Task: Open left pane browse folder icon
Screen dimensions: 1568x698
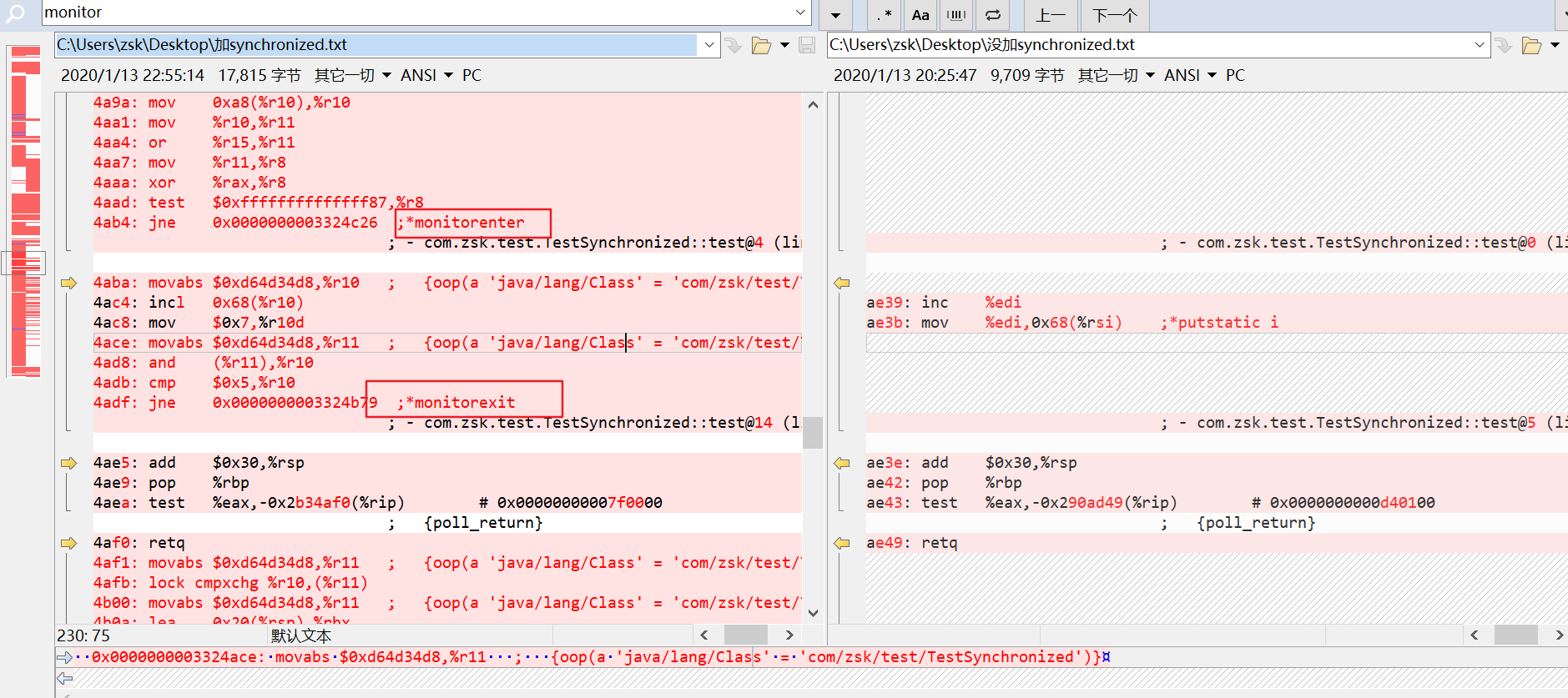Action: (761, 45)
